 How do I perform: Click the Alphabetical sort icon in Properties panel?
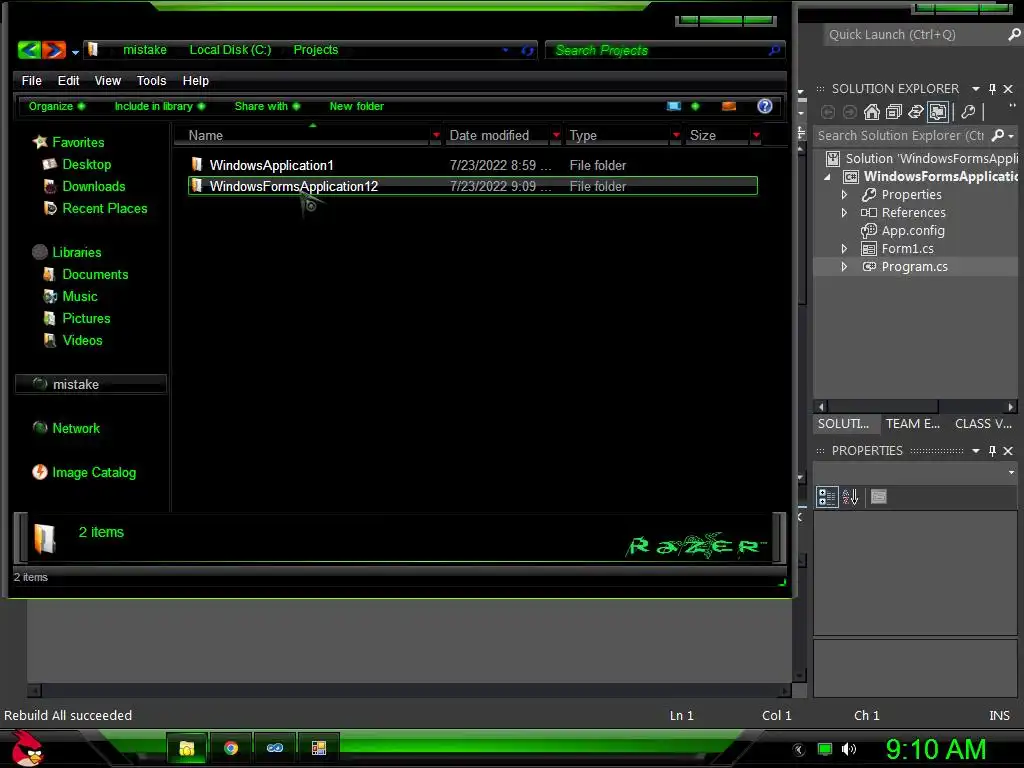[x=850, y=497]
